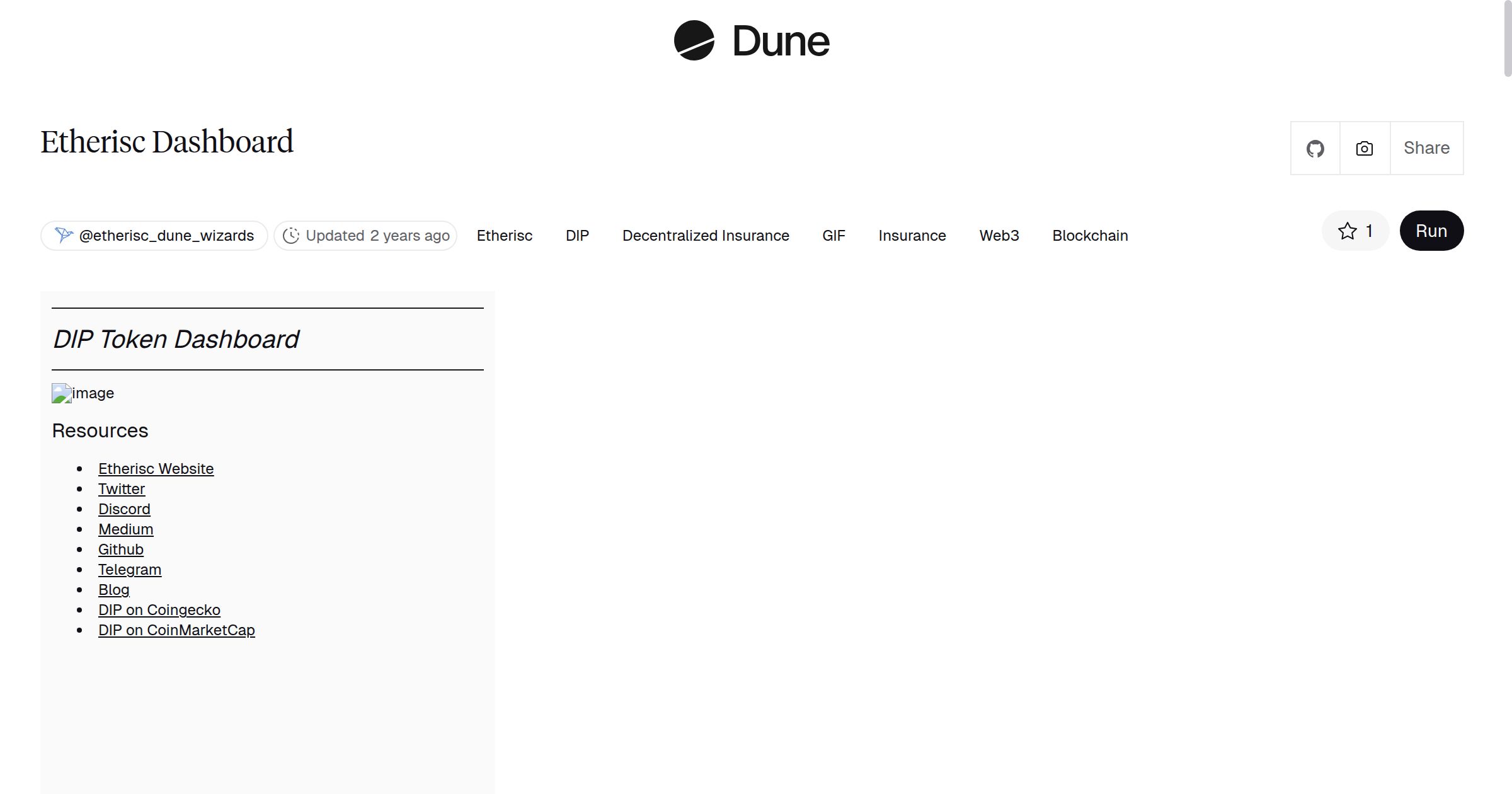Open the Twitter resource link
Image resolution: width=1512 pixels, height=794 pixels.
coord(122,488)
